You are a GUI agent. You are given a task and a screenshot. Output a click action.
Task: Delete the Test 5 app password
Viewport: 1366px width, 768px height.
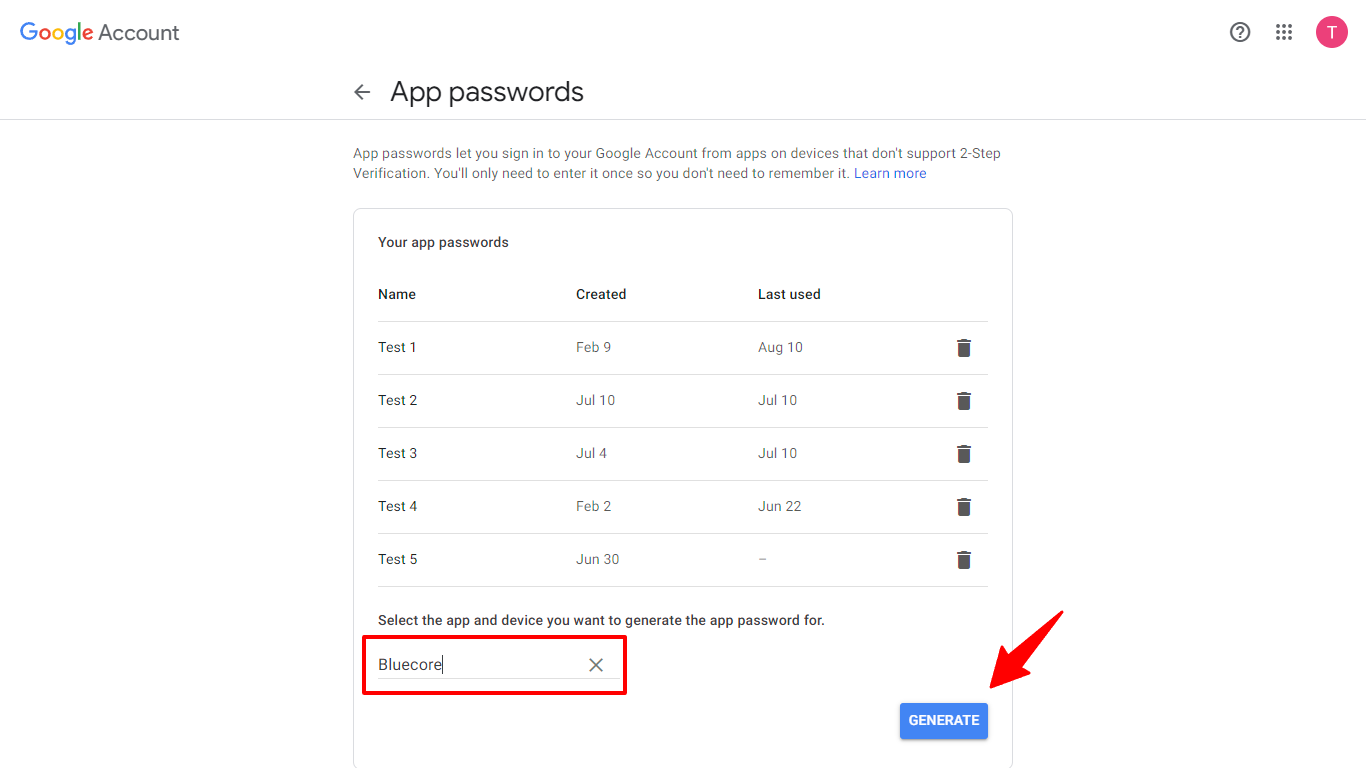pyautogui.click(x=964, y=560)
